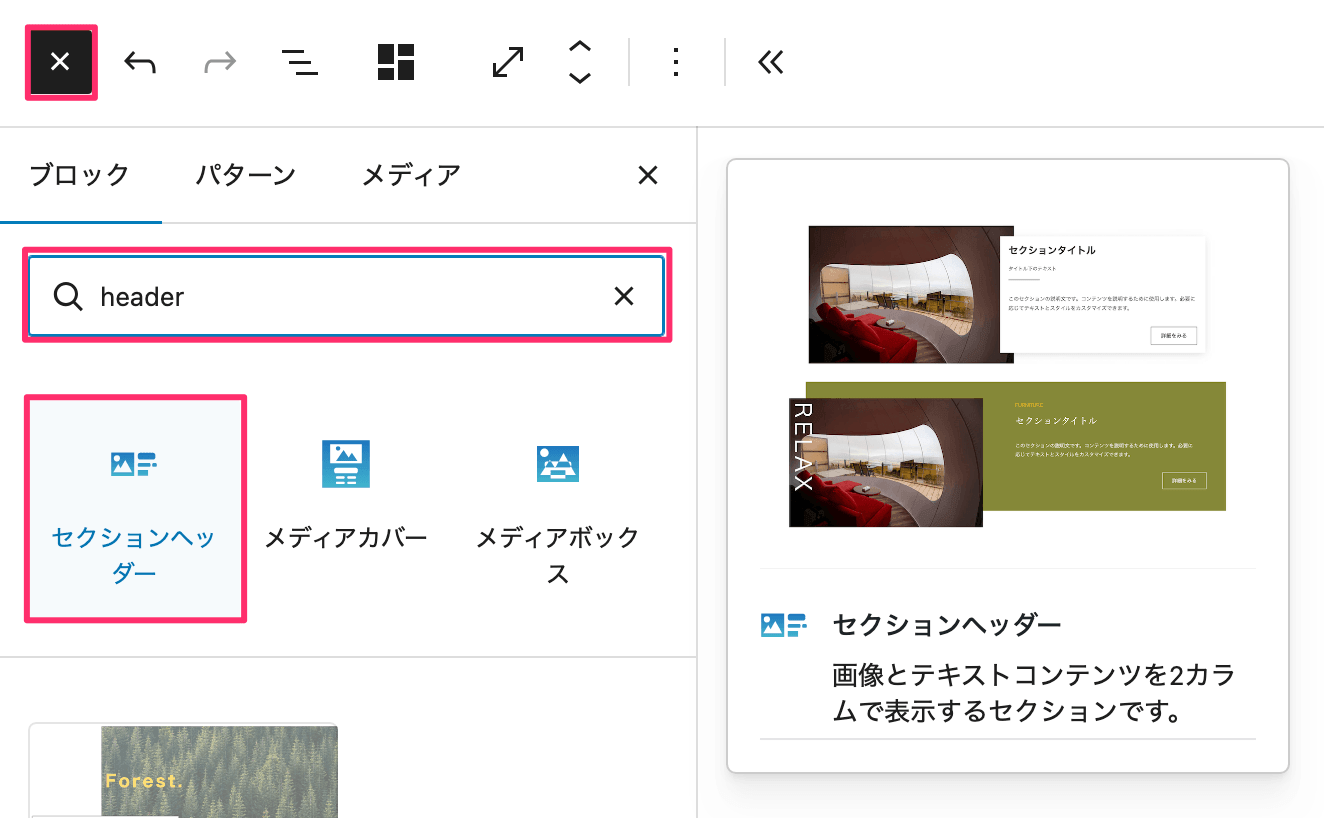Open the document overview list view

pyautogui.click(x=299, y=63)
